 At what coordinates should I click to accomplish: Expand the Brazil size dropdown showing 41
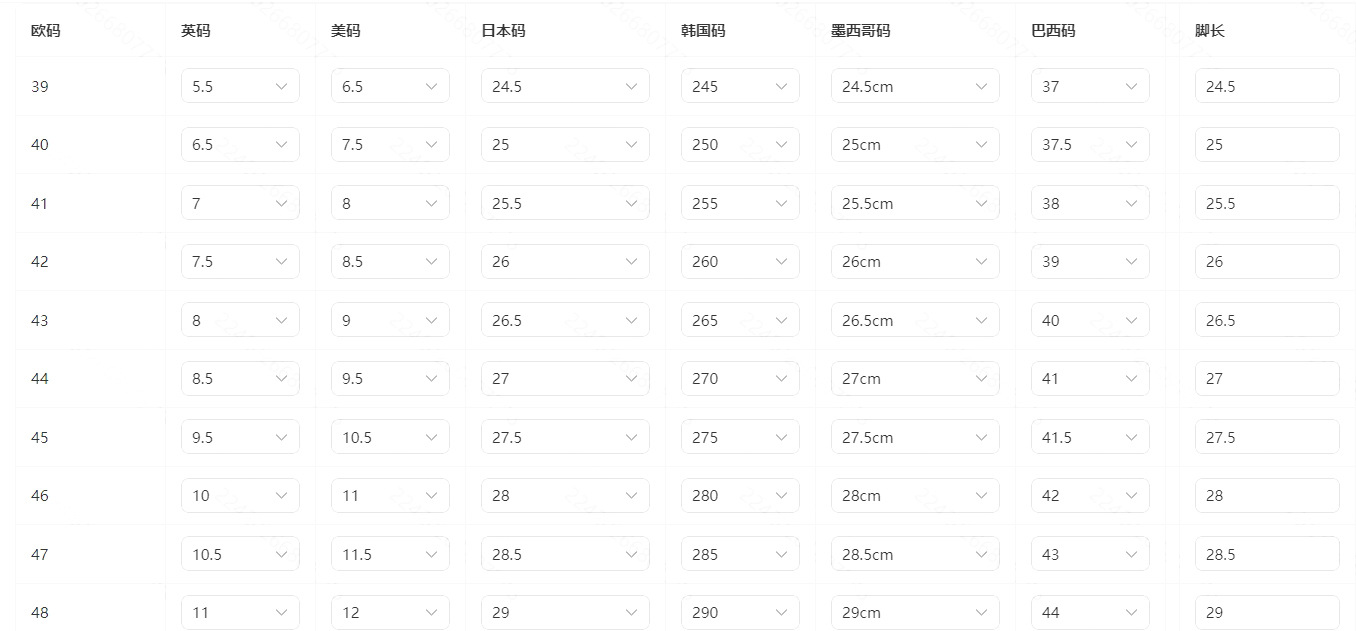[1090, 379]
